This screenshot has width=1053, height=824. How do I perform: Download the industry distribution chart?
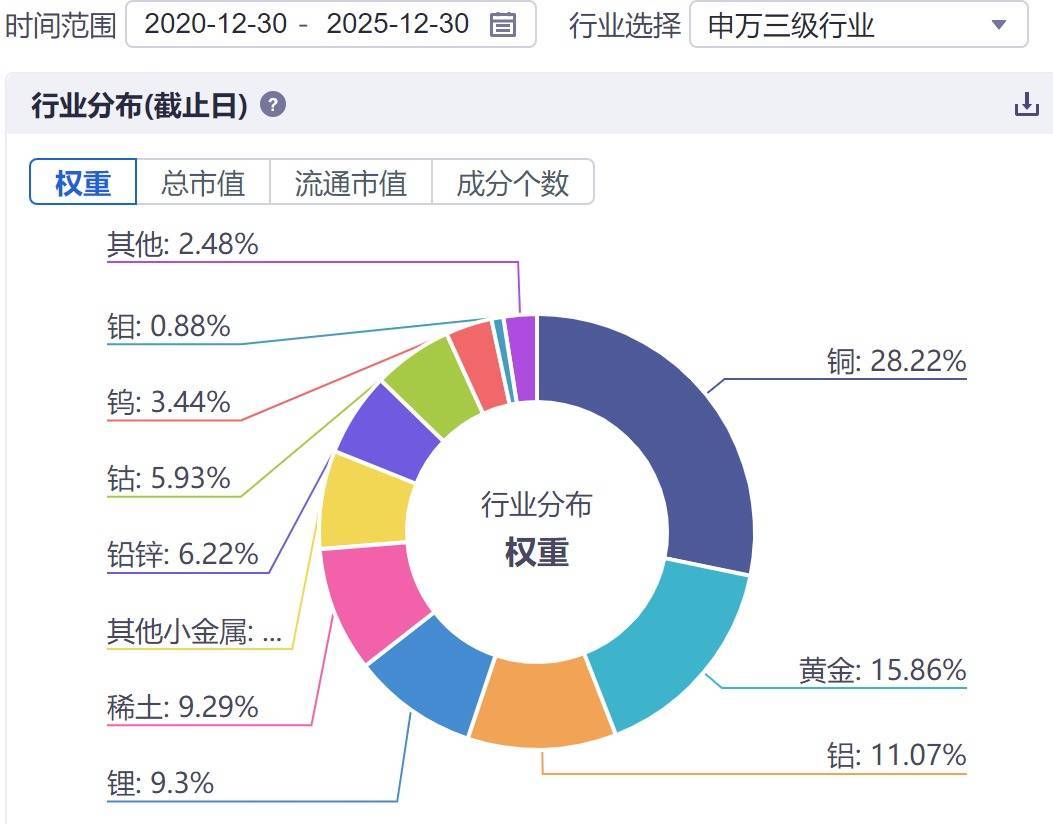[1027, 104]
